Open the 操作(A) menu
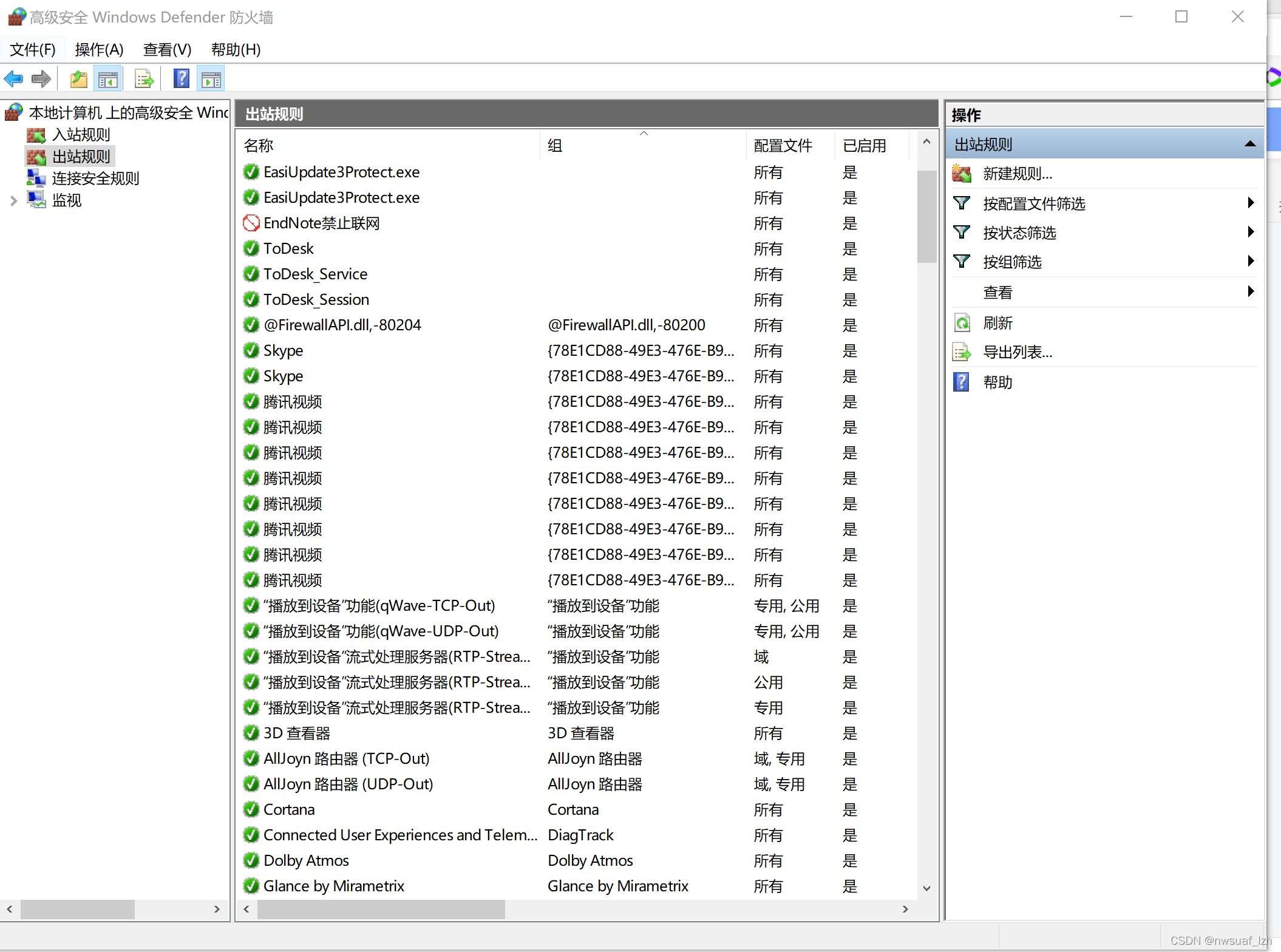1281x952 pixels. (99, 49)
